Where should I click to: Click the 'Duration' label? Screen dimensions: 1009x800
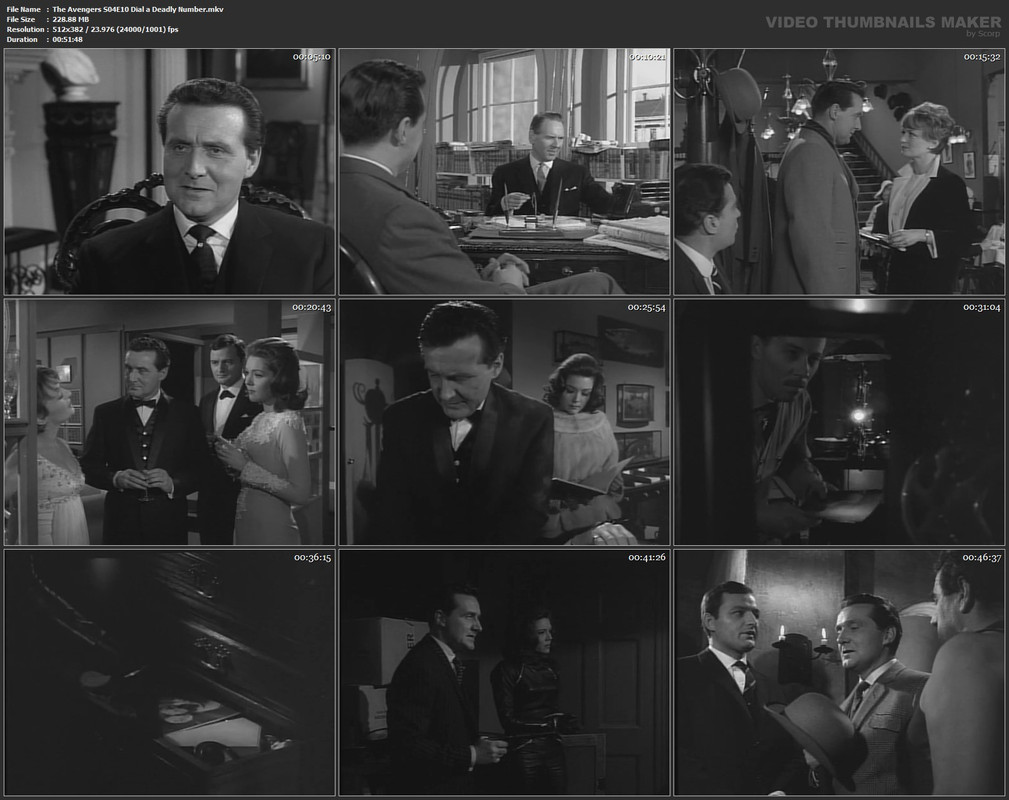(23, 39)
